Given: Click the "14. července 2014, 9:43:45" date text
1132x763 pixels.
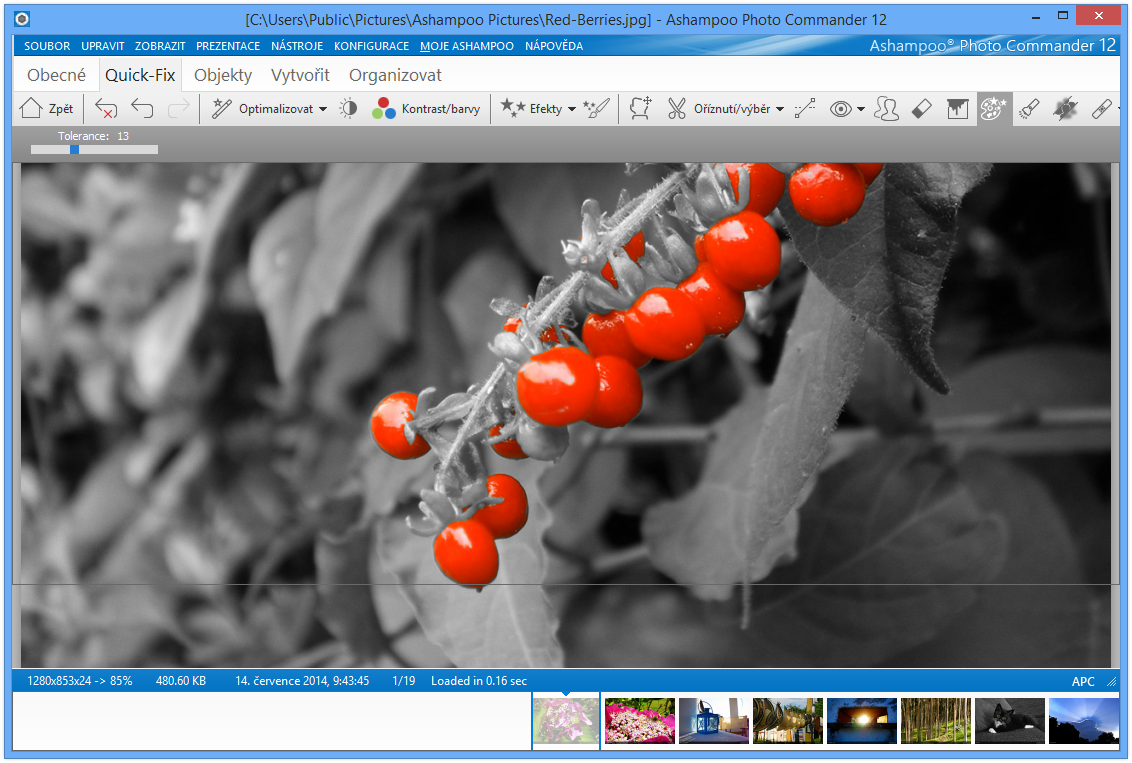Looking at the screenshot, I should (x=302, y=681).
